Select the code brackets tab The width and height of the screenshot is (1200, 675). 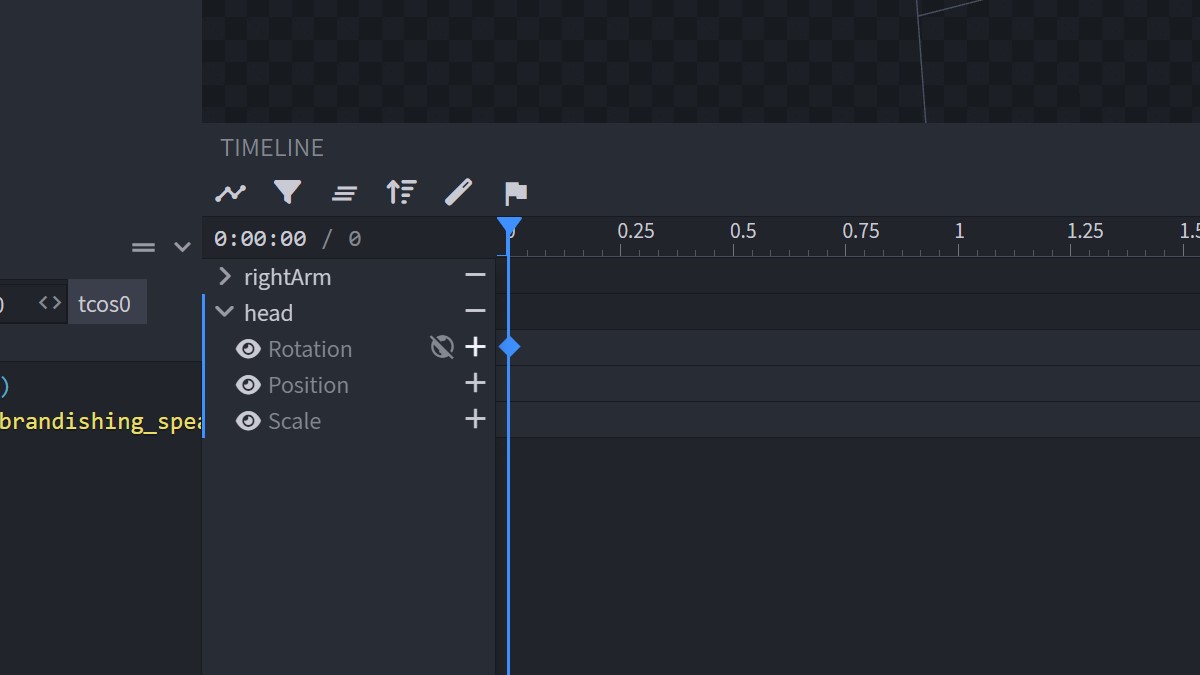[x=50, y=303]
